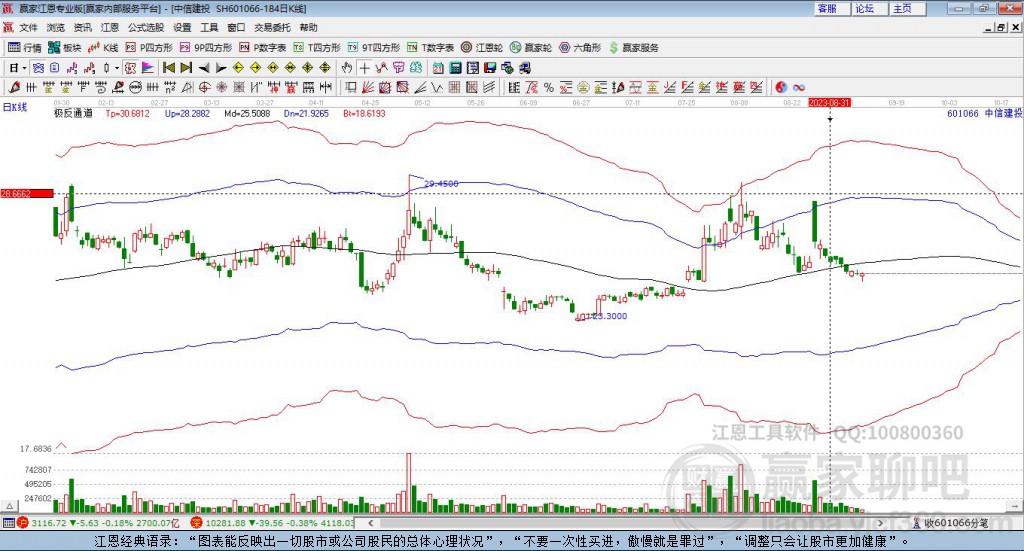Viewport: 1024px width, 551px height.
Task: Click the red crosshair target drawing icon
Action: [204, 87]
